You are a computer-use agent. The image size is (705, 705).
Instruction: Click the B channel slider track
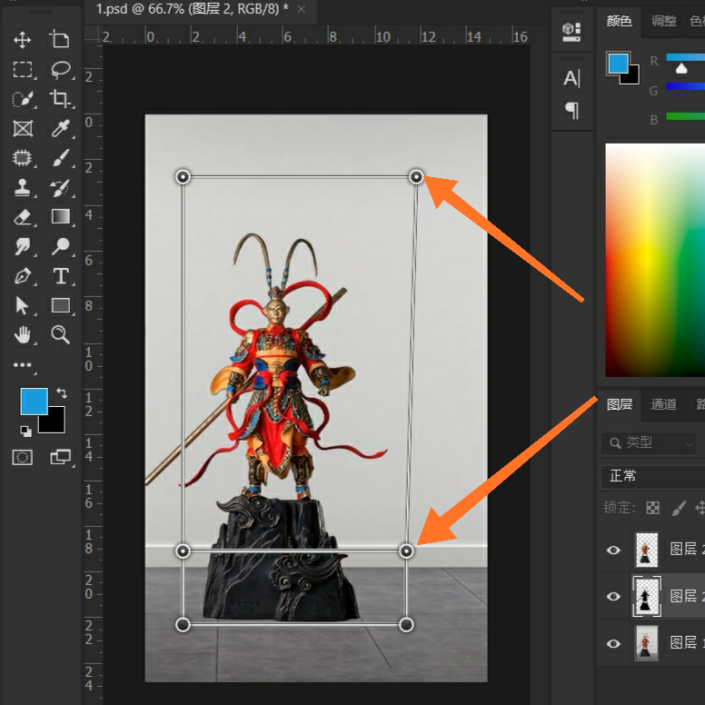685,116
